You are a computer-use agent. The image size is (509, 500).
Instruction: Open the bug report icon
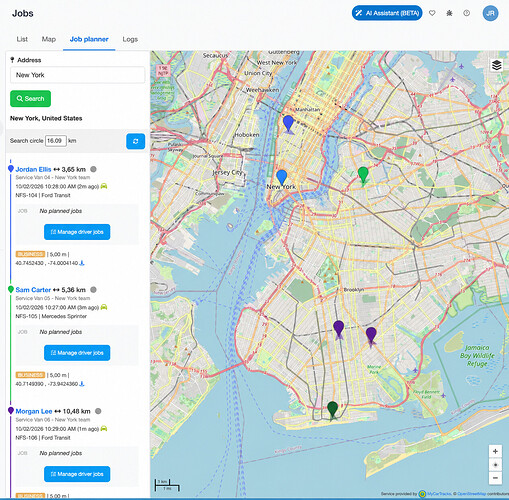point(449,13)
